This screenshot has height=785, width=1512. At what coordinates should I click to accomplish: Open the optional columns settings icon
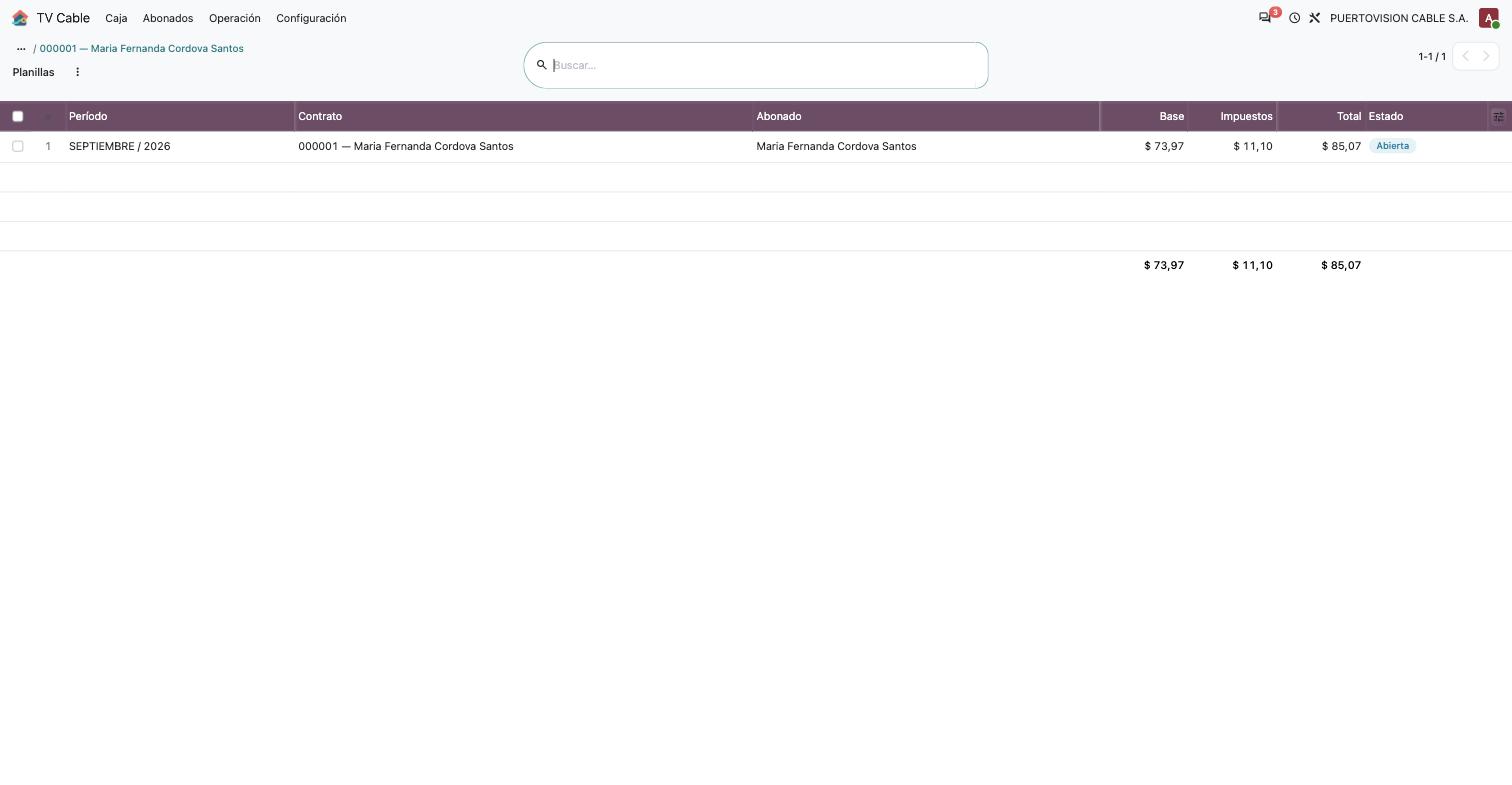tap(1498, 117)
